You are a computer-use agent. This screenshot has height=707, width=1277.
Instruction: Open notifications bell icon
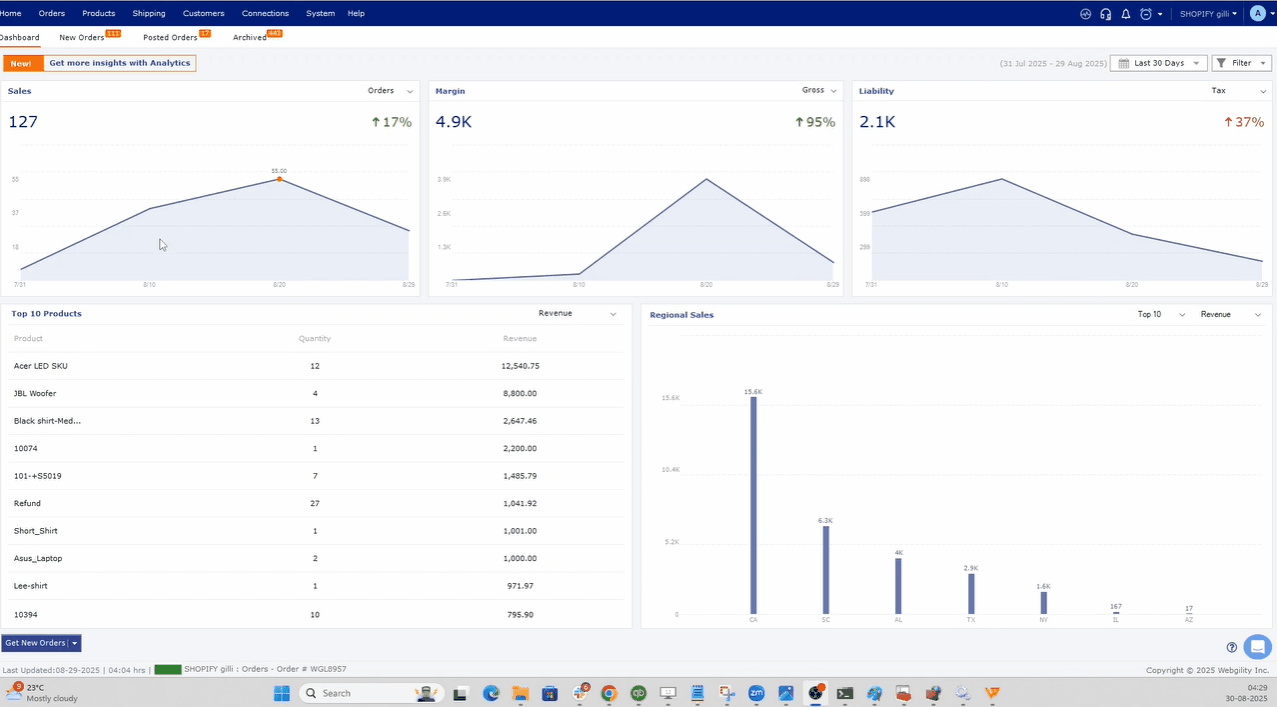(x=1126, y=14)
